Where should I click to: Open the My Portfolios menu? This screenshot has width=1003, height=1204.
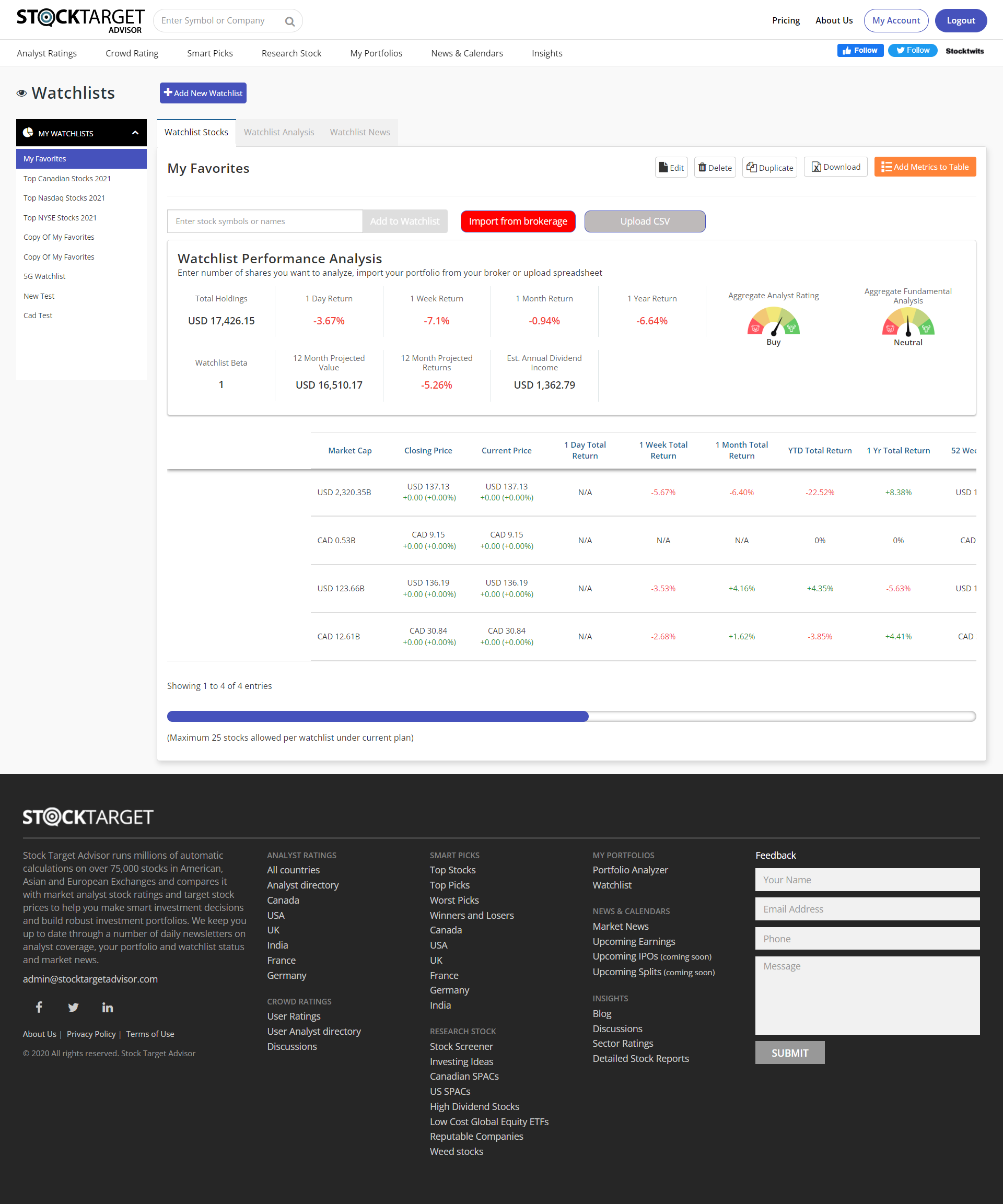pos(376,53)
